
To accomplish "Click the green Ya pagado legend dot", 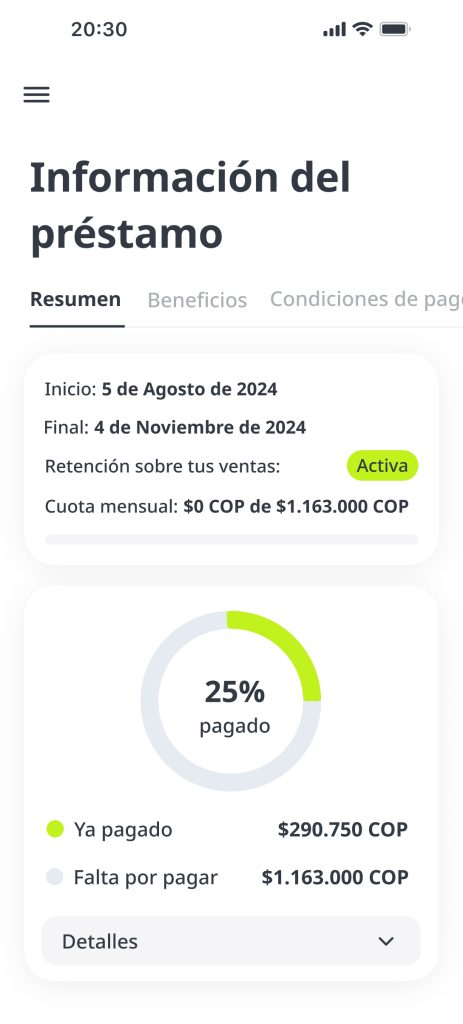I will point(56,829).
